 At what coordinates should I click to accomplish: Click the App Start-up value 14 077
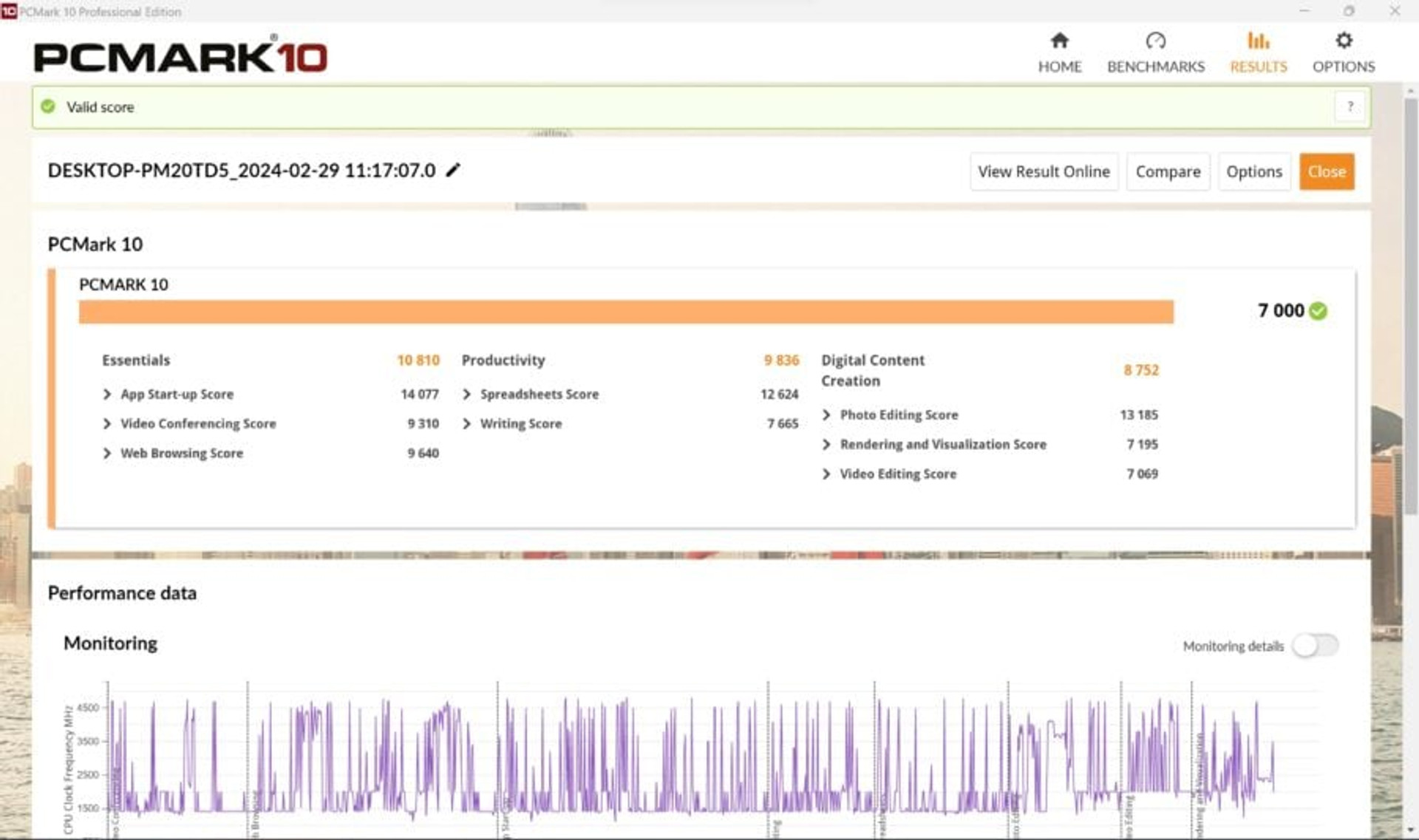(x=419, y=395)
